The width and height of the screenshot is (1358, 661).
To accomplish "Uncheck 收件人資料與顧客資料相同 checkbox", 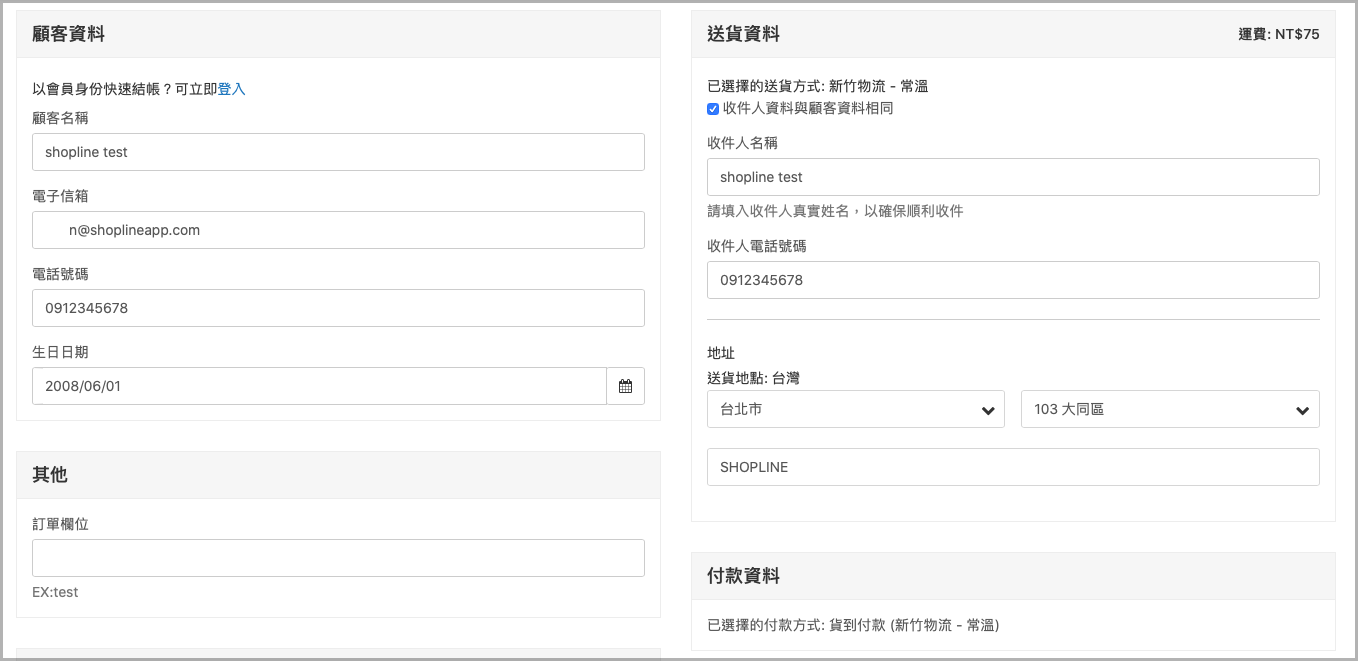I will click(713, 109).
